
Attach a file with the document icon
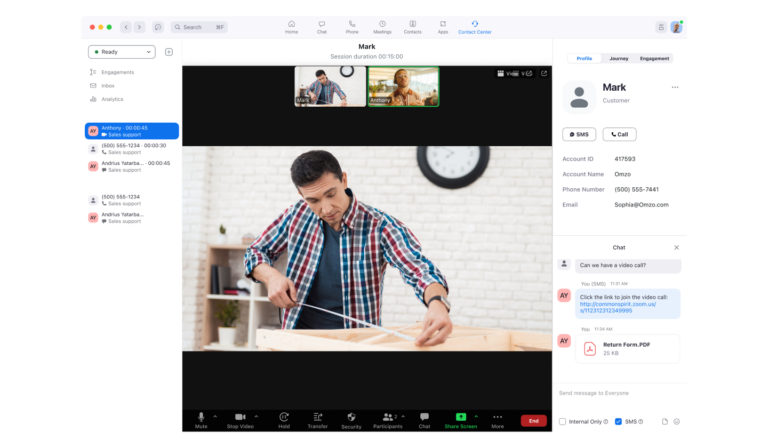point(665,422)
